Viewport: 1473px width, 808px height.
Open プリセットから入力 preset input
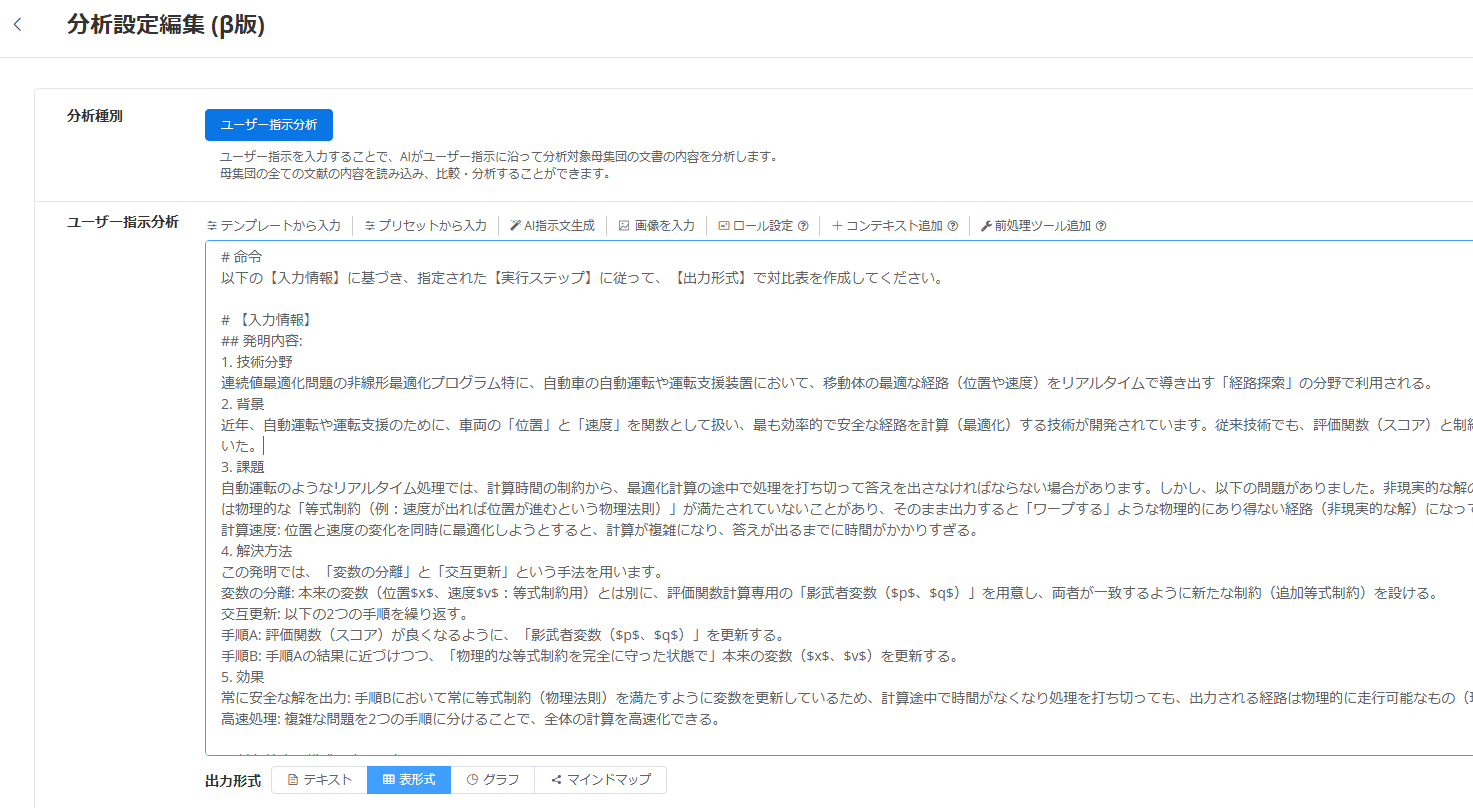click(425, 226)
